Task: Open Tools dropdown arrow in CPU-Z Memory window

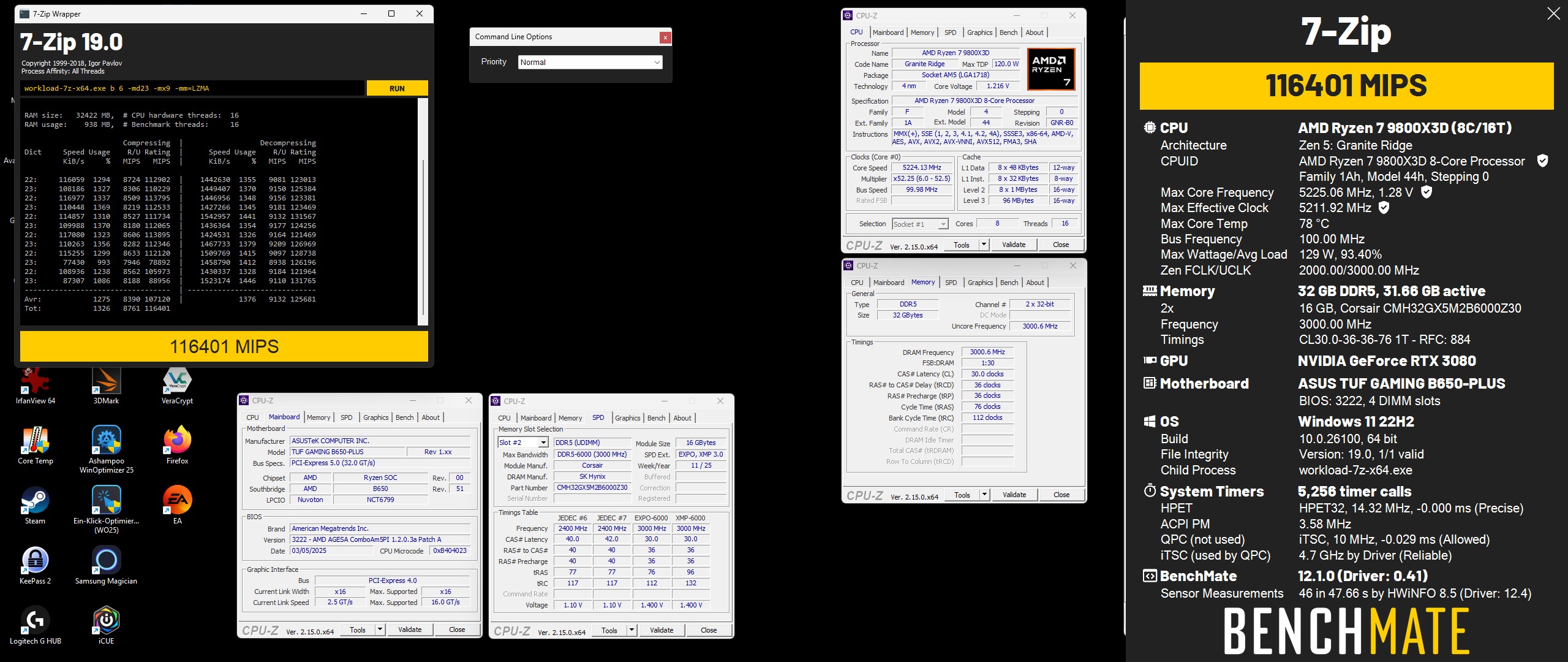Action: coord(984,495)
